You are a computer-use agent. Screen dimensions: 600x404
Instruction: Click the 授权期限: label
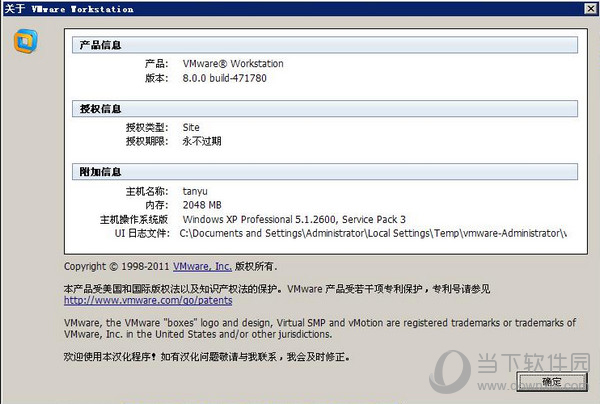pos(147,141)
